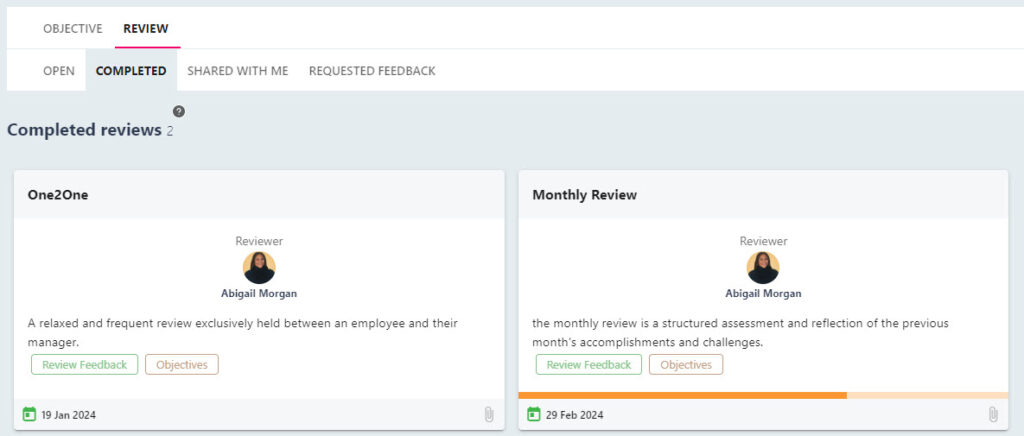Open Objectives for Monthly Review
This screenshot has height=436, width=1024.
point(686,365)
